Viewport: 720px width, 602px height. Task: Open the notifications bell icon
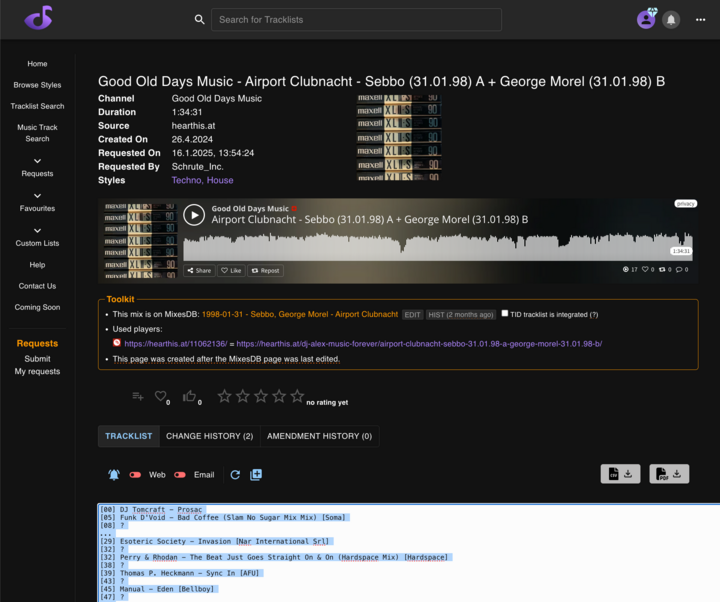pyautogui.click(x=671, y=20)
